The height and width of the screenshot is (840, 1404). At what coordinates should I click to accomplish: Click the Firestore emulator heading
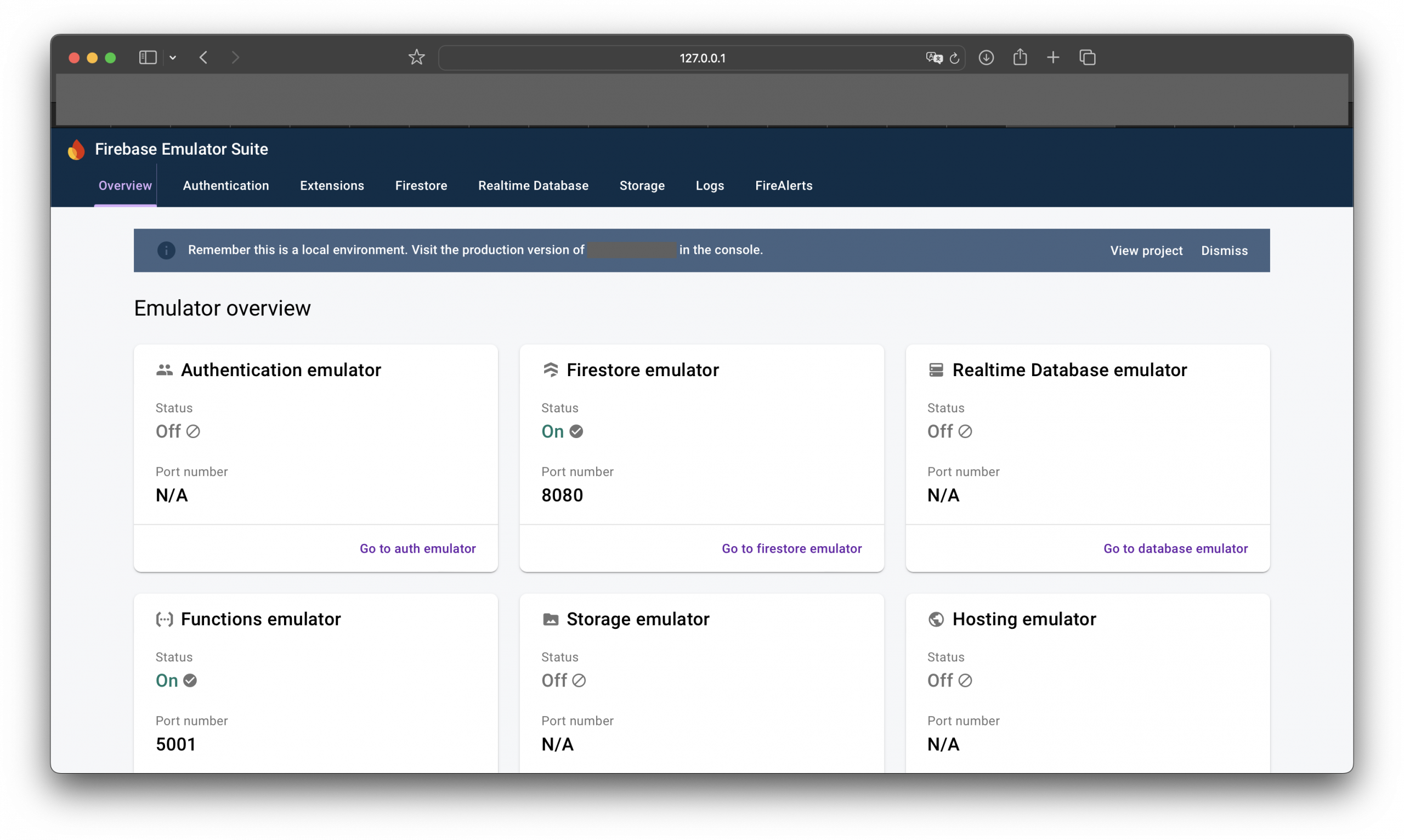[643, 370]
